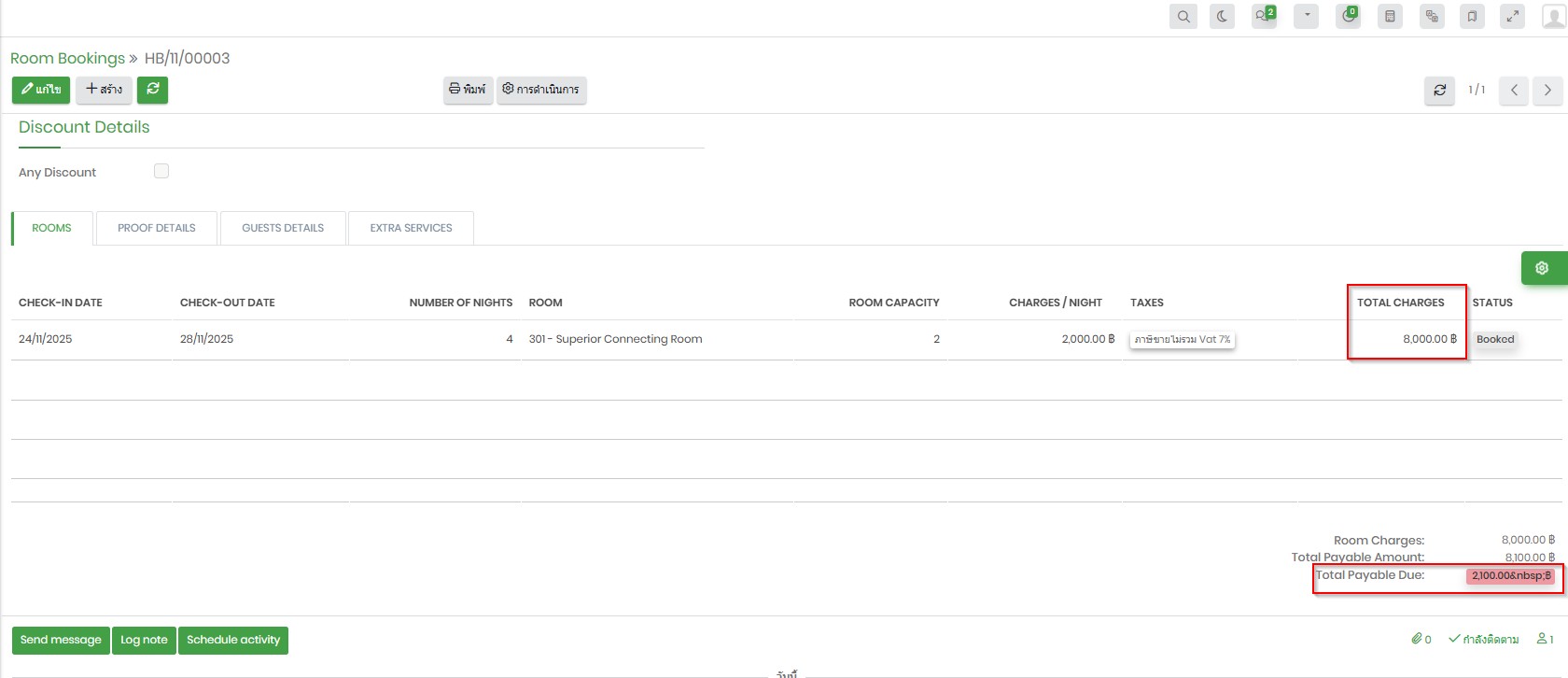Open the Extra Services tab
Image resolution: width=1568 pixels, height=678 pixels.
click(x=411, y=228)
